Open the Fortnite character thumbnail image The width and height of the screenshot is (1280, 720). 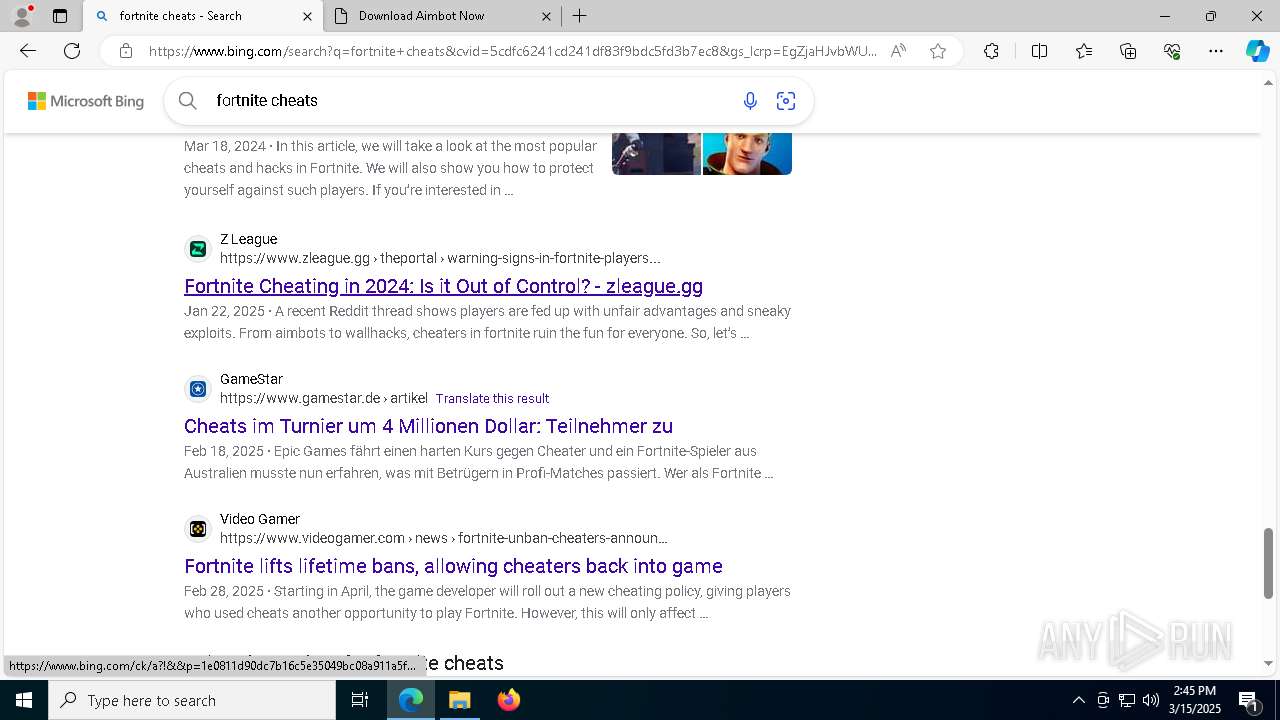point(747,153)
